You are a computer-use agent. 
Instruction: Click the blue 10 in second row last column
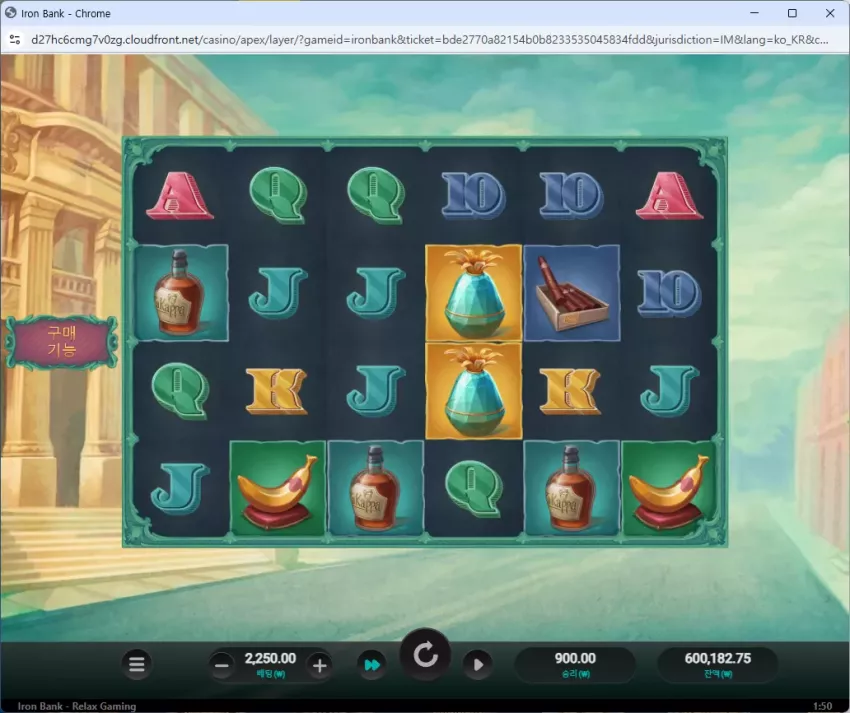pyautogui.click(x=669, y=293)
